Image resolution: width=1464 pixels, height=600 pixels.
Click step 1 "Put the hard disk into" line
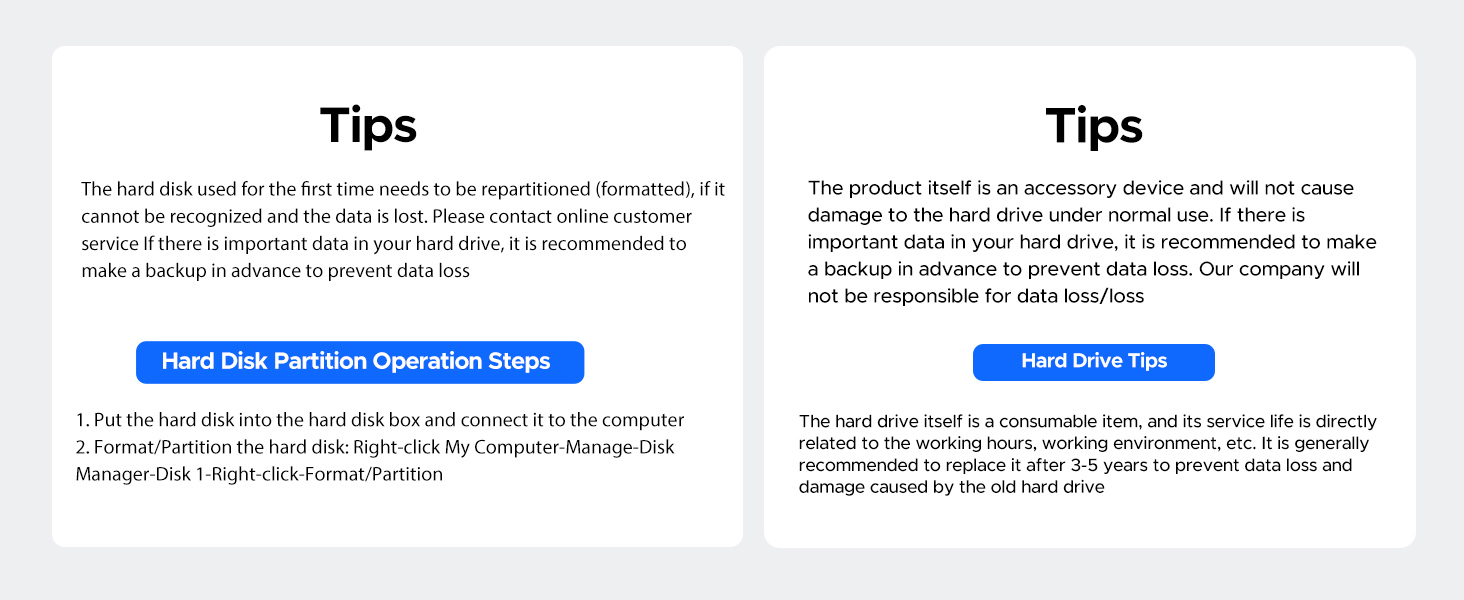click(x=380, y=420)
